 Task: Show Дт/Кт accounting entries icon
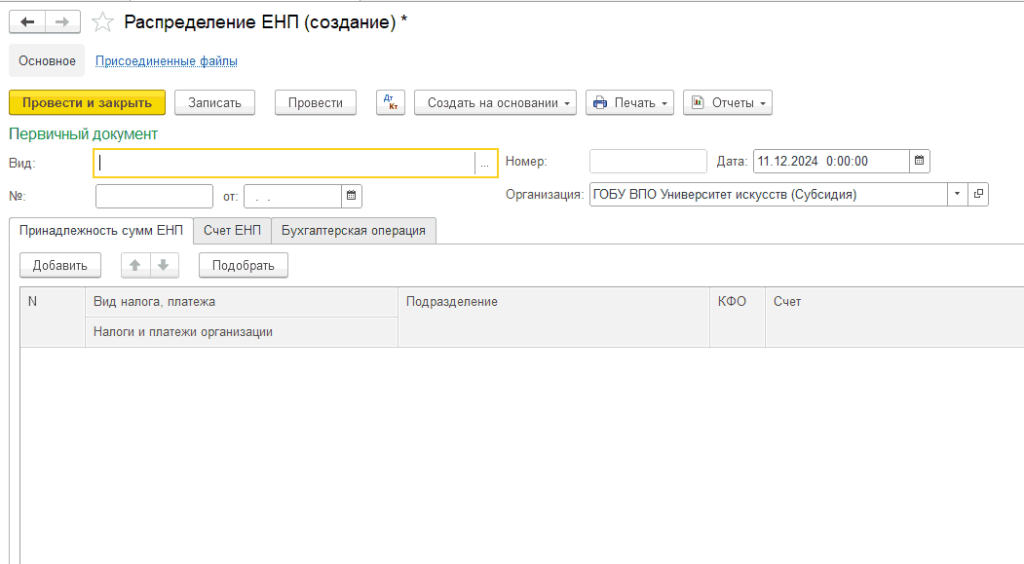point(390,102)
